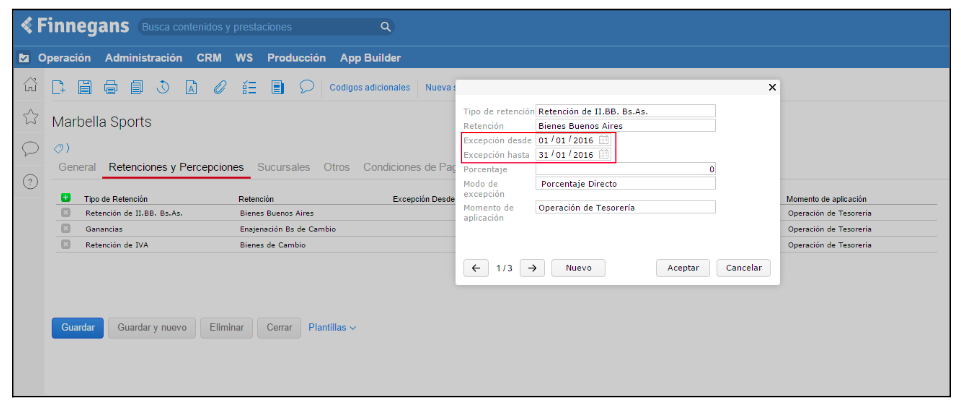Image resolution: width=961 pixels, height=409 pixels.
Task: Open the sidebar chat bubble icon
Action: 30,149
